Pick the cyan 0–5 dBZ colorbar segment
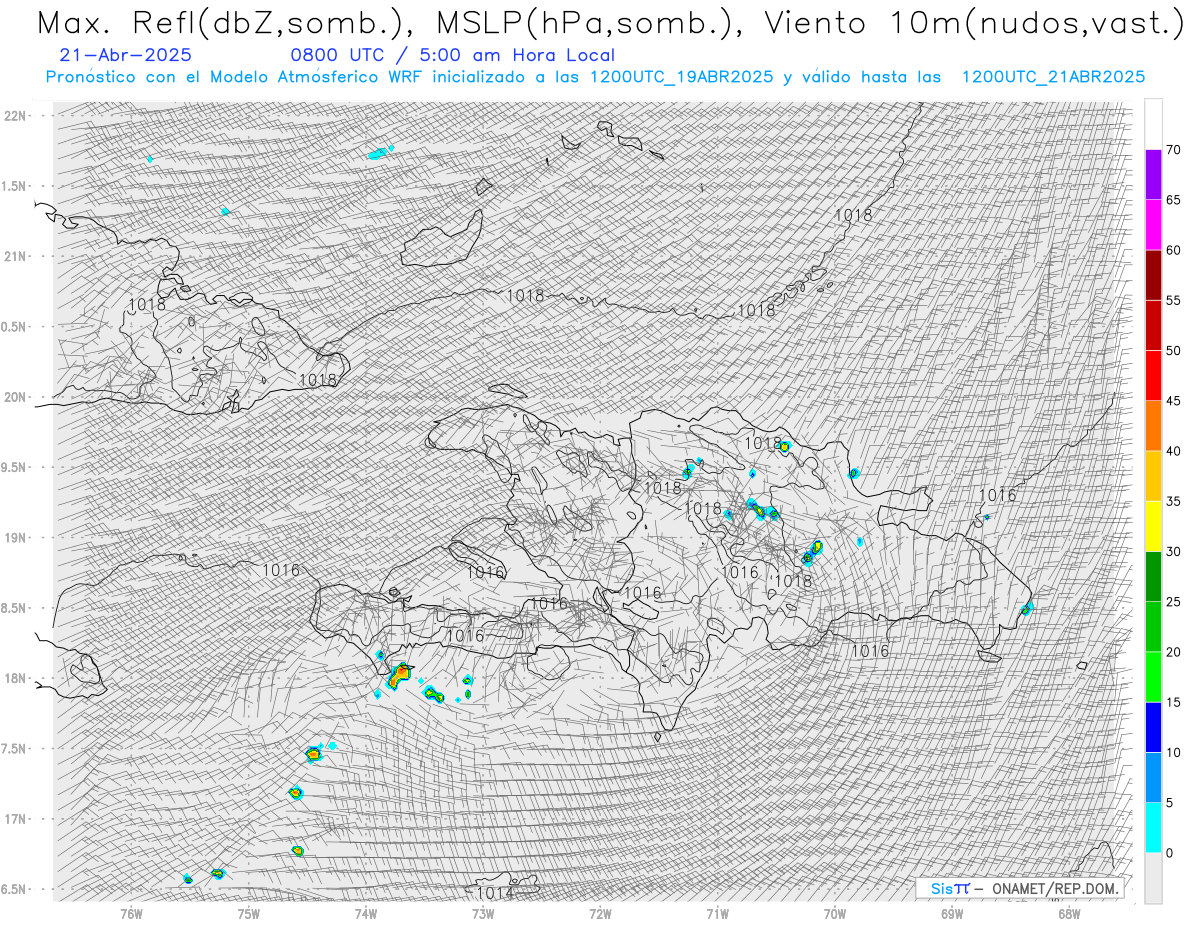The height and width of the screenshot is (927, 1200). pyautogui.click(x=1153, y=827)
